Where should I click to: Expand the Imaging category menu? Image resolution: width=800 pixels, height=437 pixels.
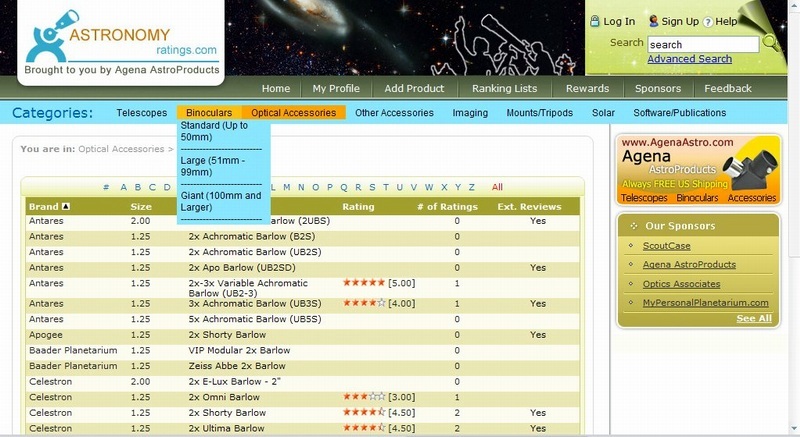470,113
